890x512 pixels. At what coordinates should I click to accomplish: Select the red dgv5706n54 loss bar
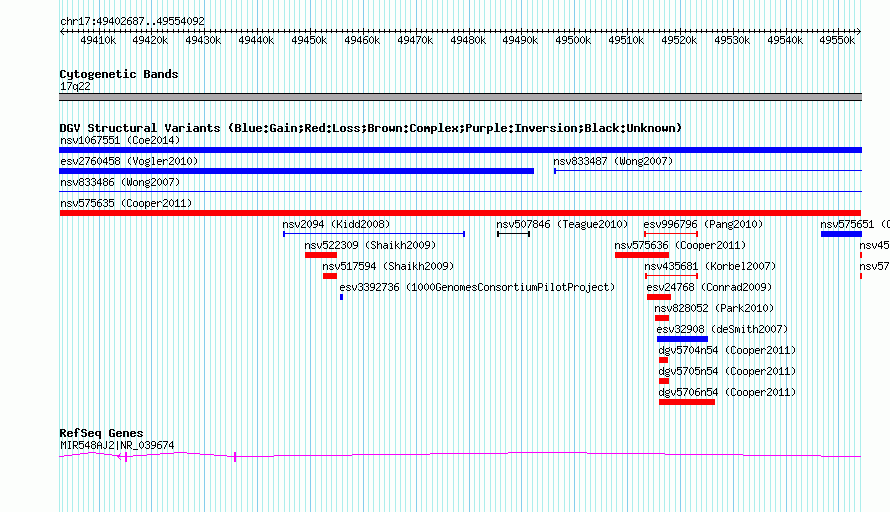pos(687,402)
